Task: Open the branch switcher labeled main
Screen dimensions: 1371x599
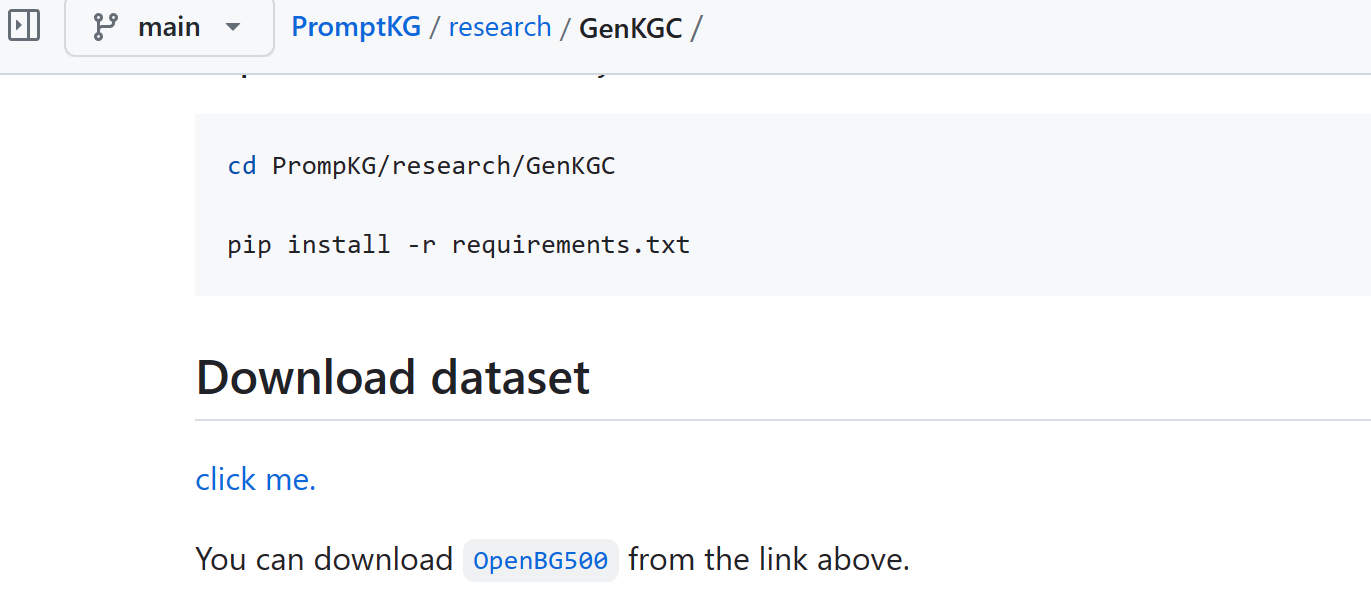Action: pos(169,27)
